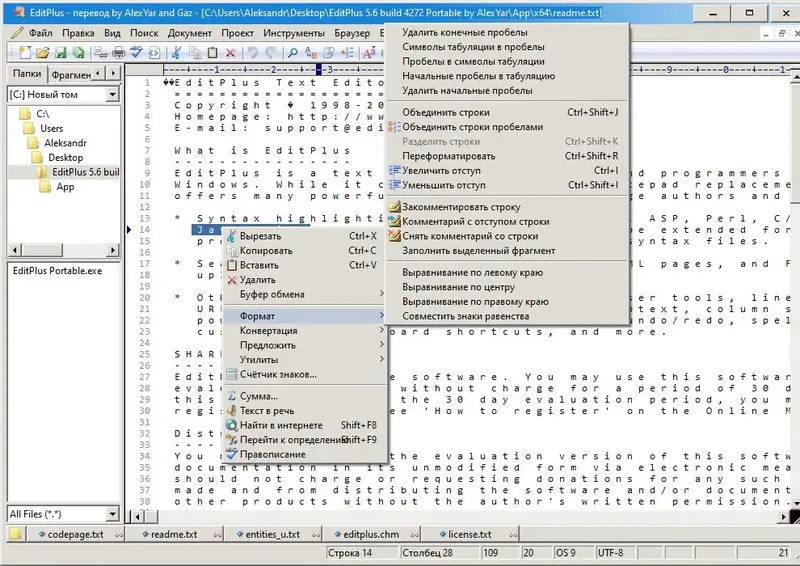Click the Redo arrow toolbar icon
Image resolution: width=800 pixels, height=566 pixels.
pos(270,53)
